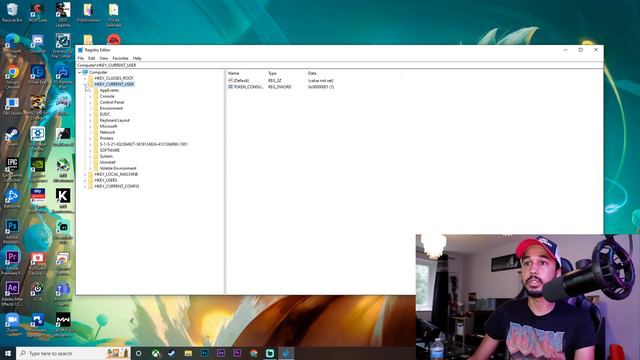
Task: Click the Microsoft Teams desktop icon
Action: click(x=63, y=293)
